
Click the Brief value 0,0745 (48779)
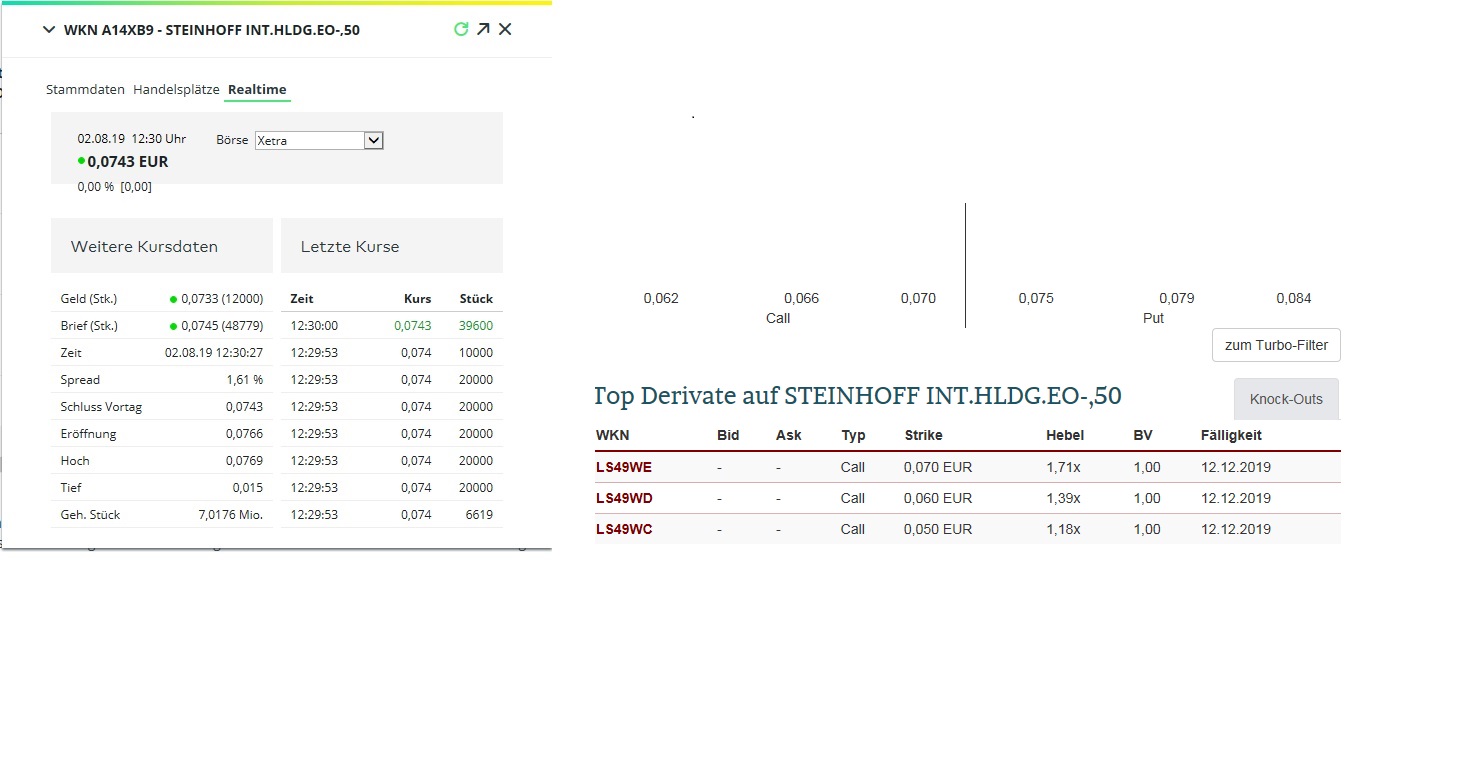point(222,326)
